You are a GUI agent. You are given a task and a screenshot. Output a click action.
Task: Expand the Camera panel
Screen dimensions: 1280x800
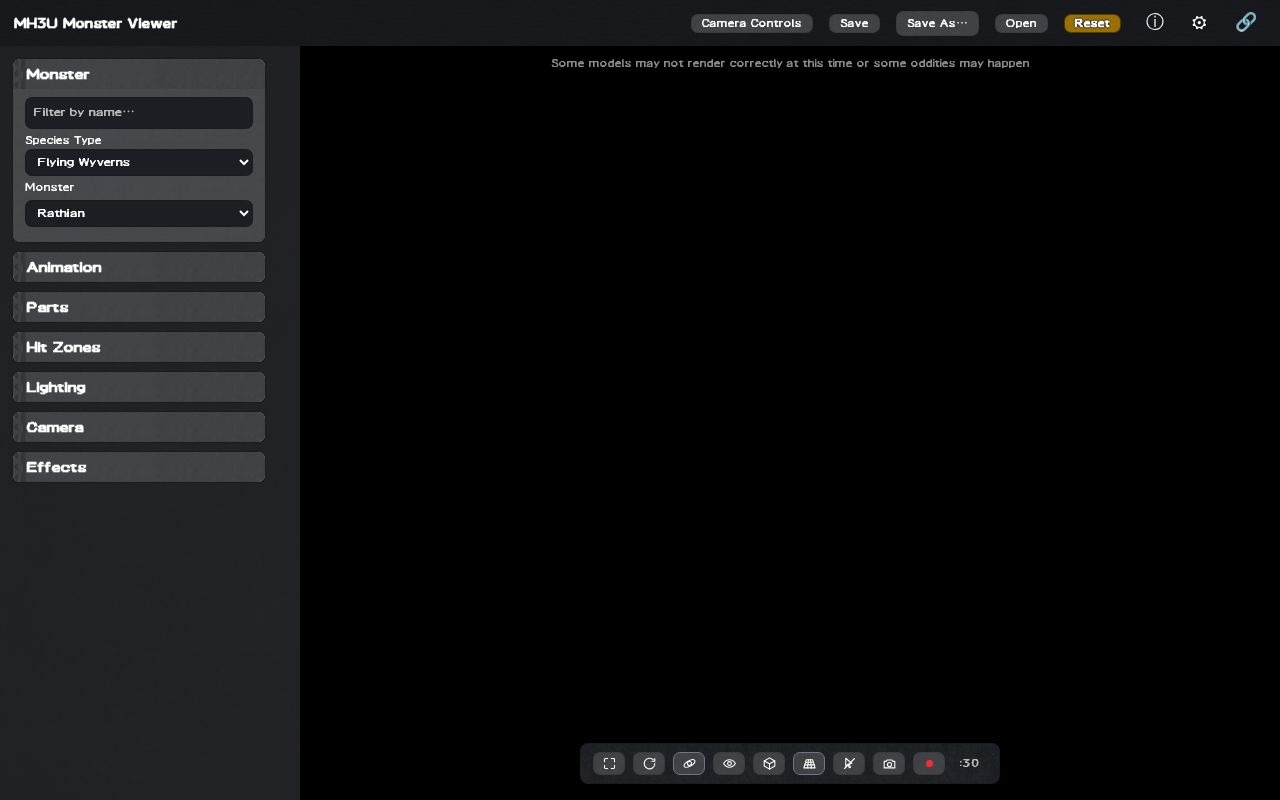pyautogui.click(x=139, y=427)
